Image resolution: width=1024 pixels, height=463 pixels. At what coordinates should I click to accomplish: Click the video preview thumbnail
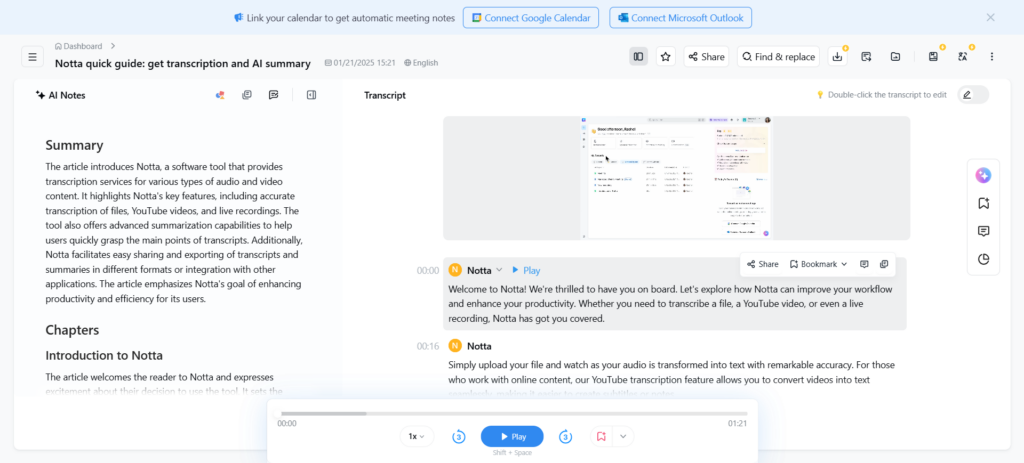coord(677,178)
